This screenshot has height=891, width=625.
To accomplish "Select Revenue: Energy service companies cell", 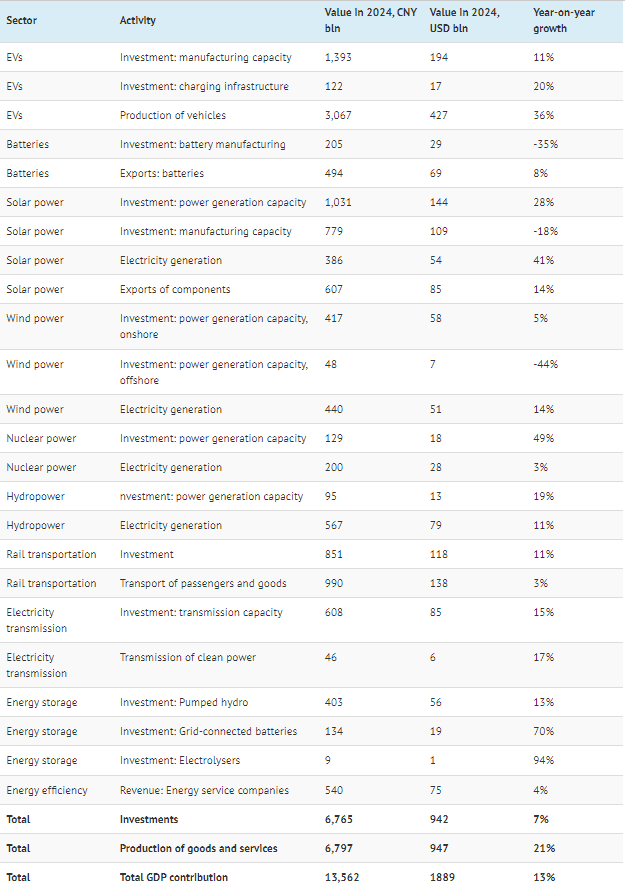I will (x=204, y=790).
